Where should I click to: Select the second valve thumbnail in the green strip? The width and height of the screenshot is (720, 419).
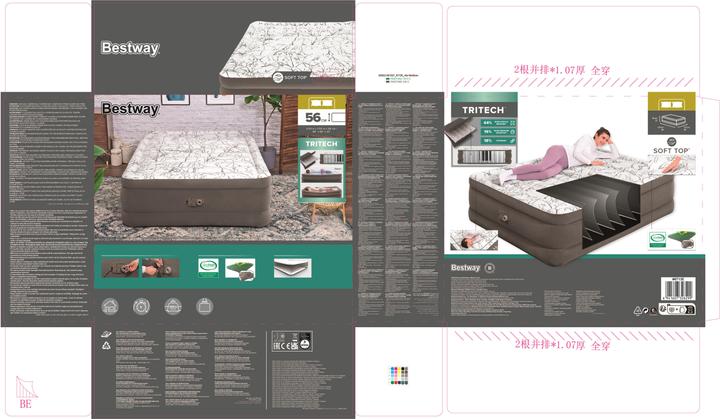point(160,268)
